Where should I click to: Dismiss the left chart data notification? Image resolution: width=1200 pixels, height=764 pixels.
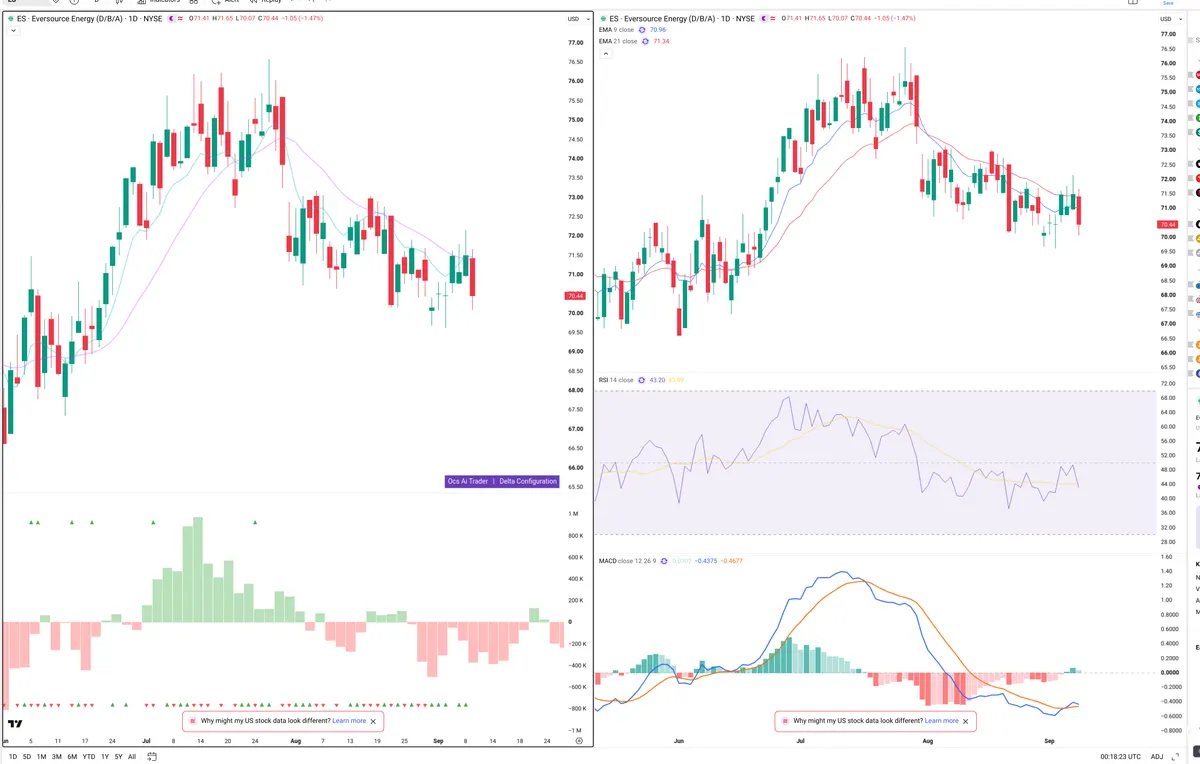click(374, 721)
